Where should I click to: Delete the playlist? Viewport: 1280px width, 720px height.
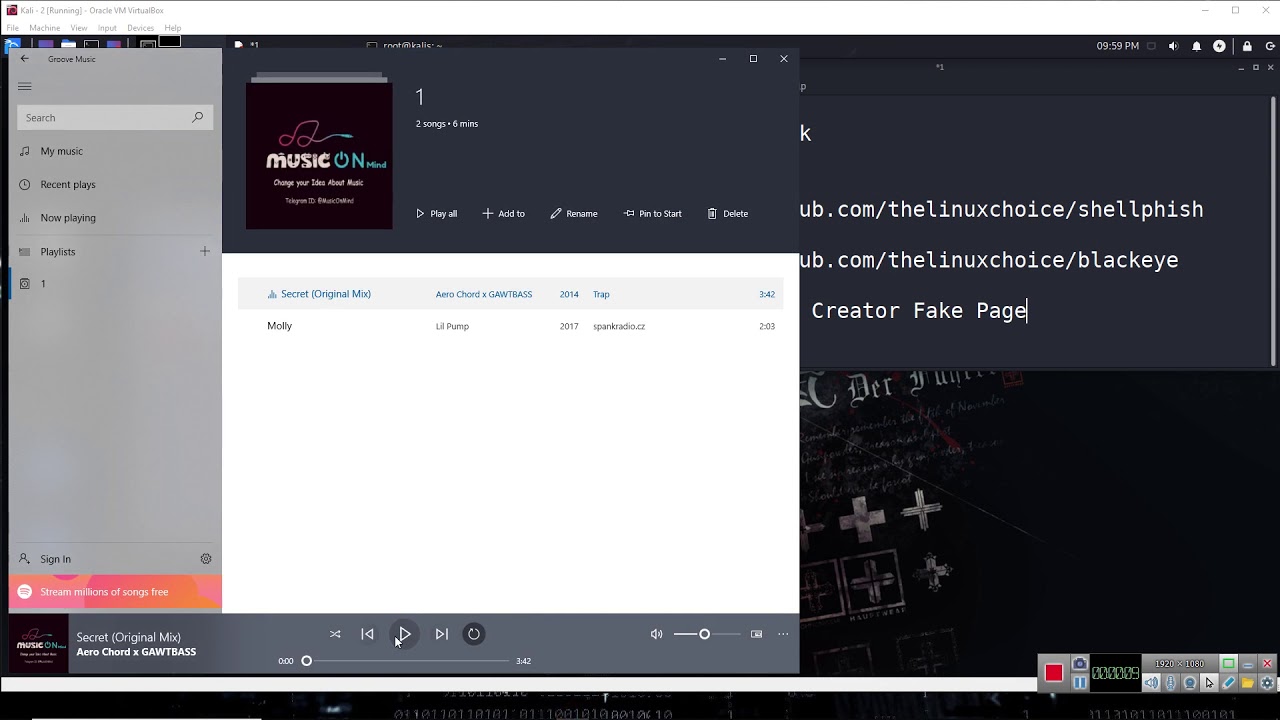point(728,214)
